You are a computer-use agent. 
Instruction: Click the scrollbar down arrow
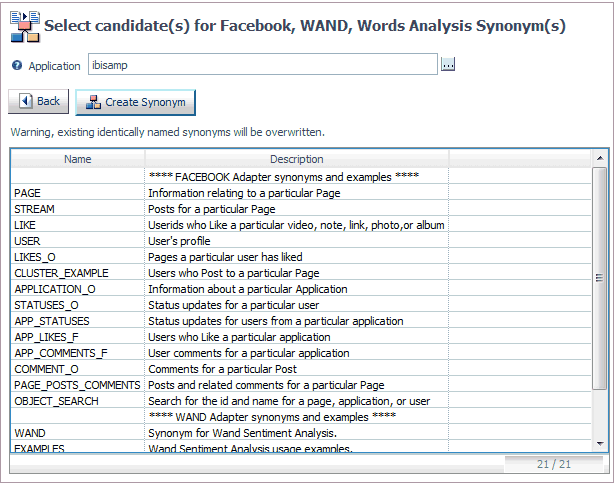(600, 444)
